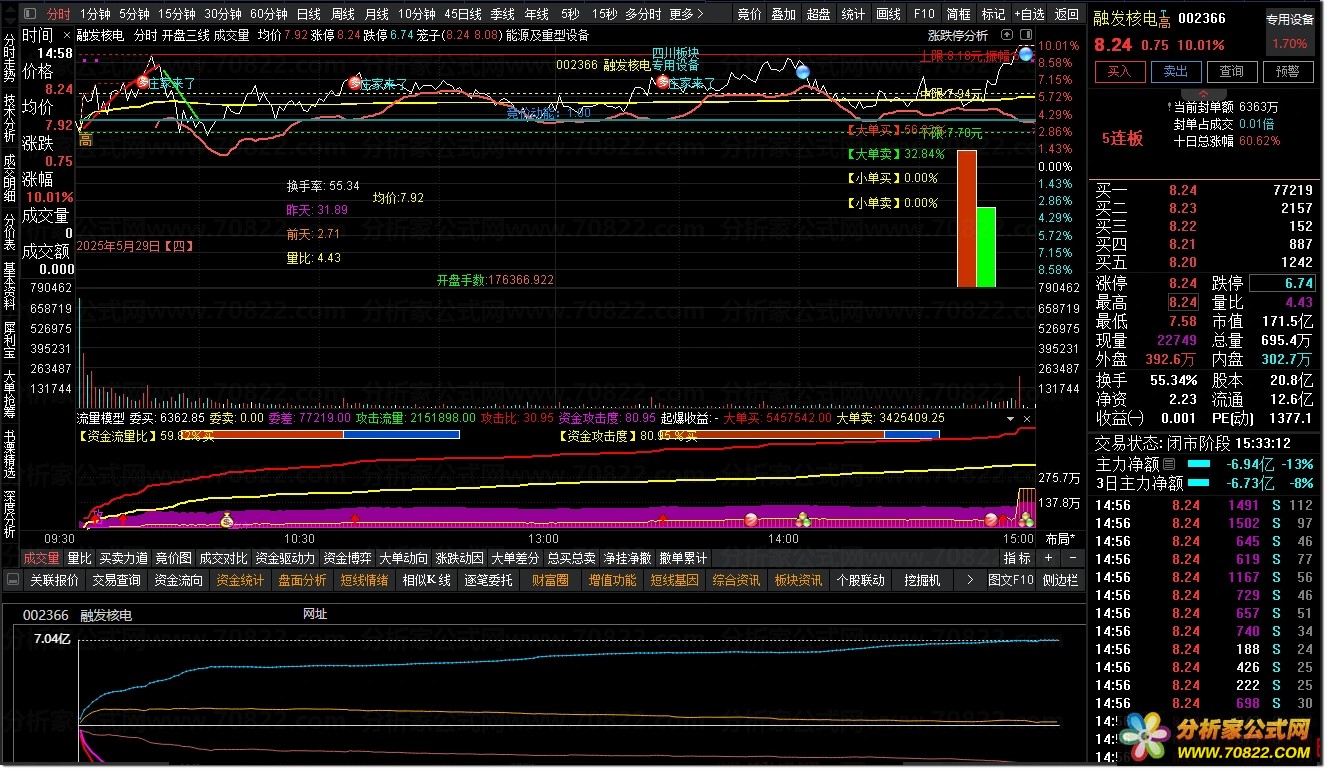Select the 量比 indicator tab

pyautogui.click(x=79, y=558)
